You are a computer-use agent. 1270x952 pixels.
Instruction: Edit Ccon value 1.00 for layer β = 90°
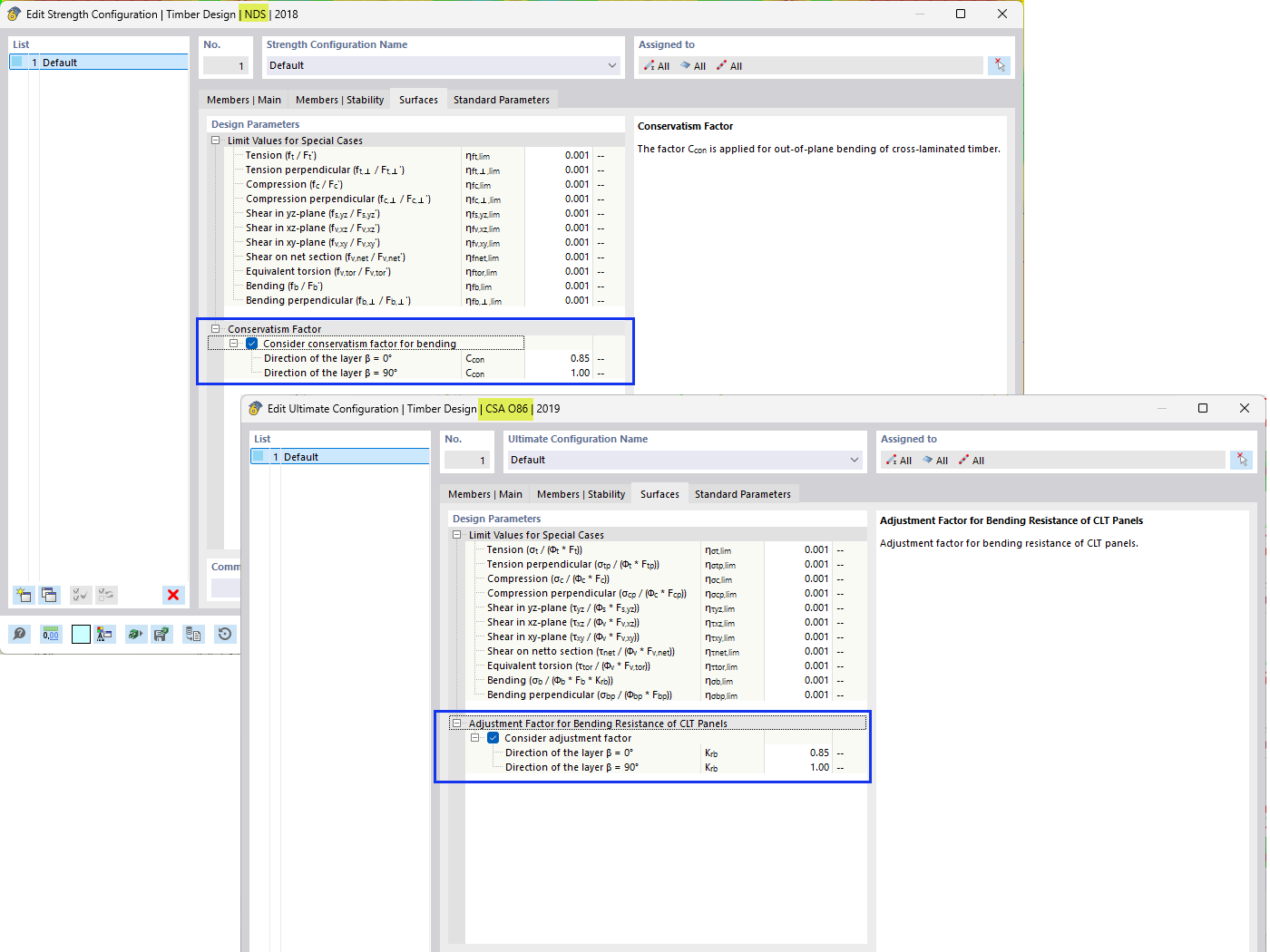558,373
